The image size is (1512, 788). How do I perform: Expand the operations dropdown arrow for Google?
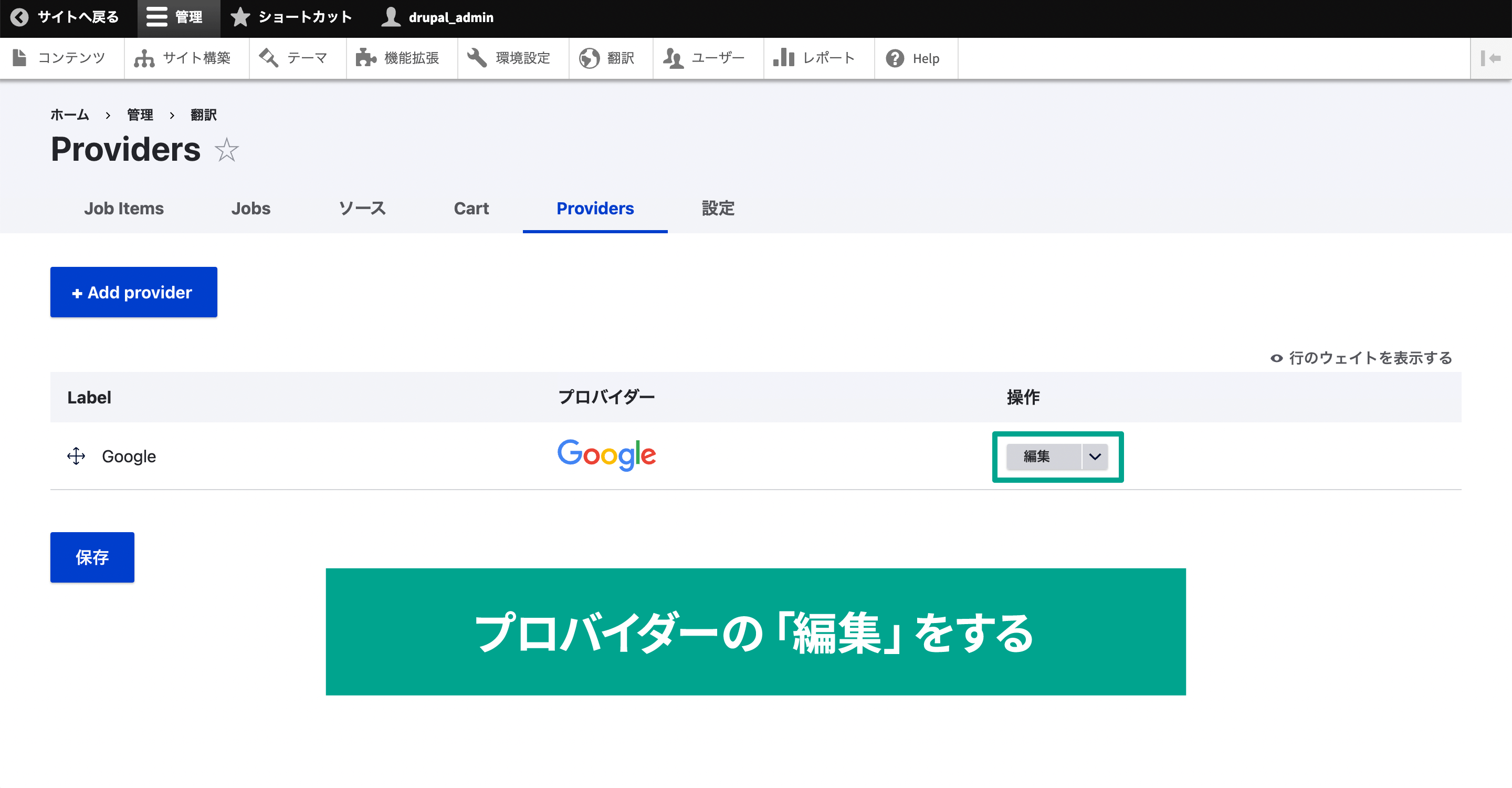(x=1095, y=456)
